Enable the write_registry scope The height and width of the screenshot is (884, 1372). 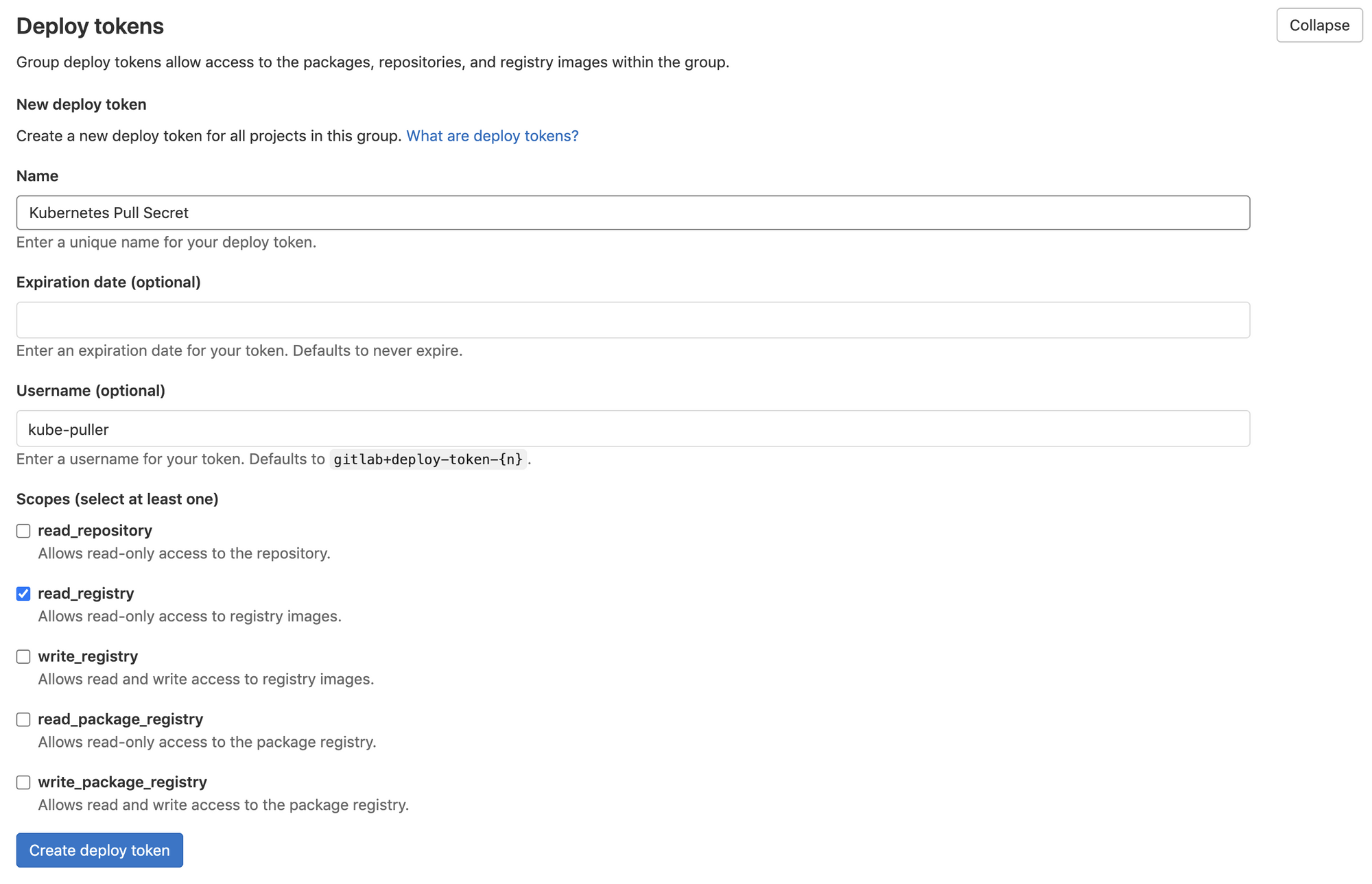(23, 656)
